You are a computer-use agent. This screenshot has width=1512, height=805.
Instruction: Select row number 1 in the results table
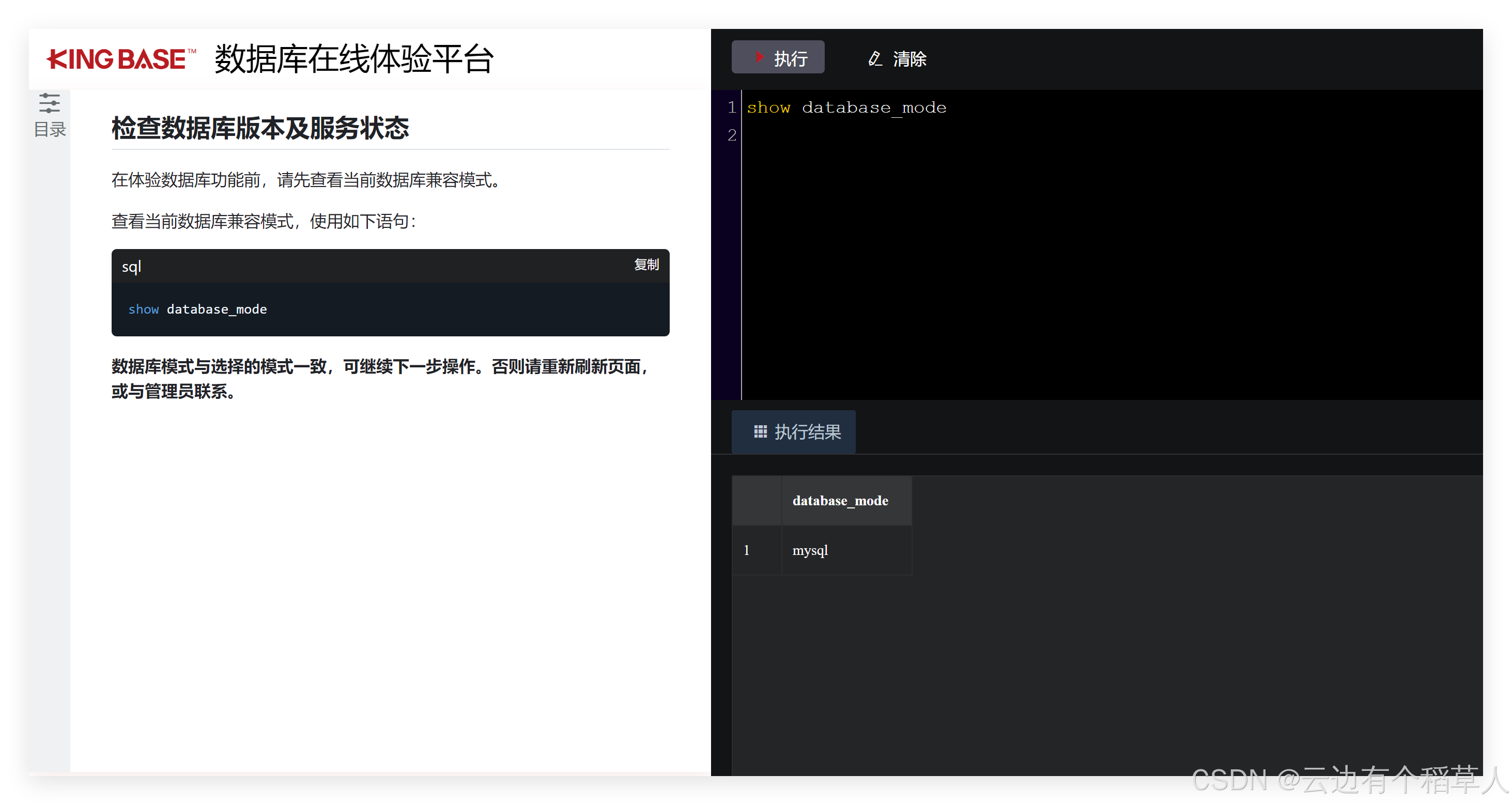(x=747, y=550)
